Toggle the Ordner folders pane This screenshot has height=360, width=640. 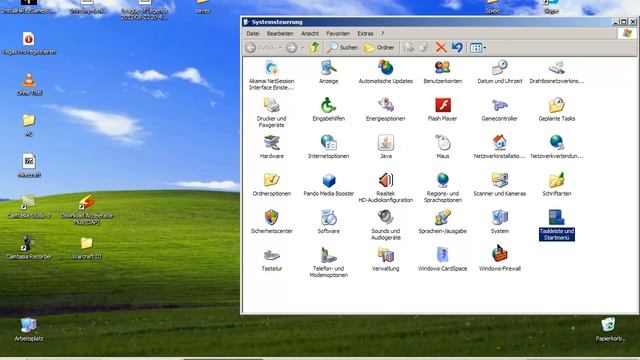coord(379,48)
